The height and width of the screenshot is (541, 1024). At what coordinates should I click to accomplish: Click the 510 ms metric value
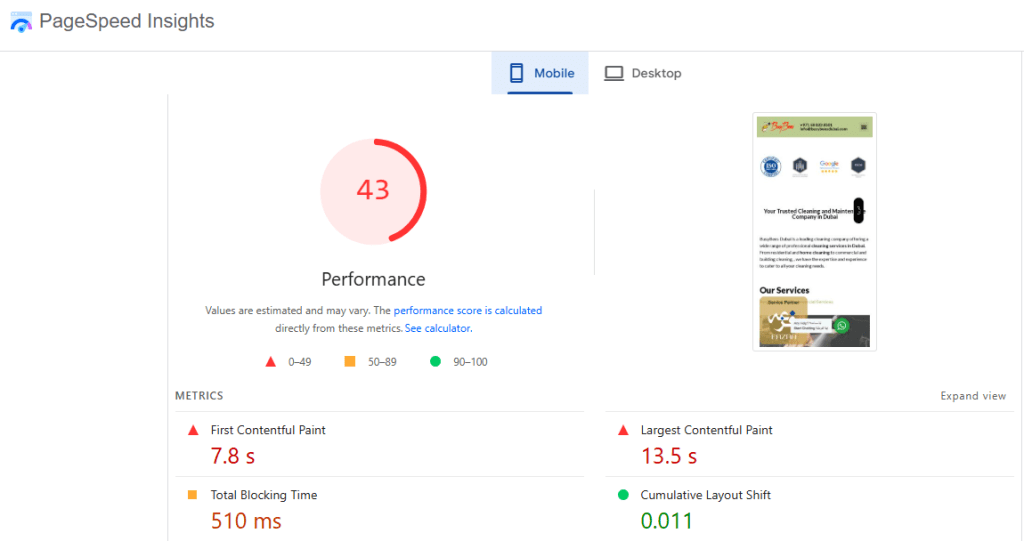246,521
